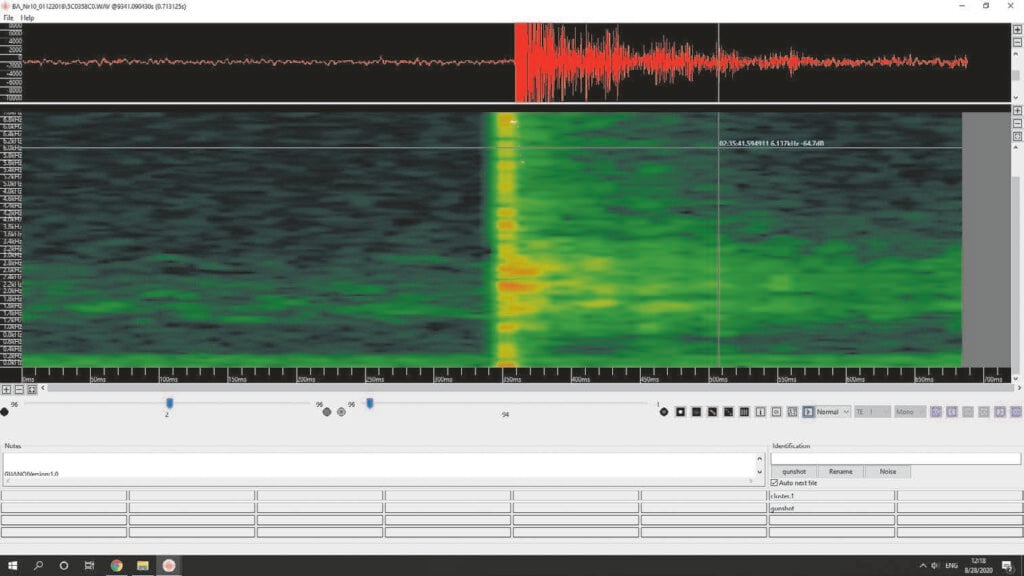Click the vertical bars icon in the toolbar
The image size is (1024, 576).
(x=744, y=411)
